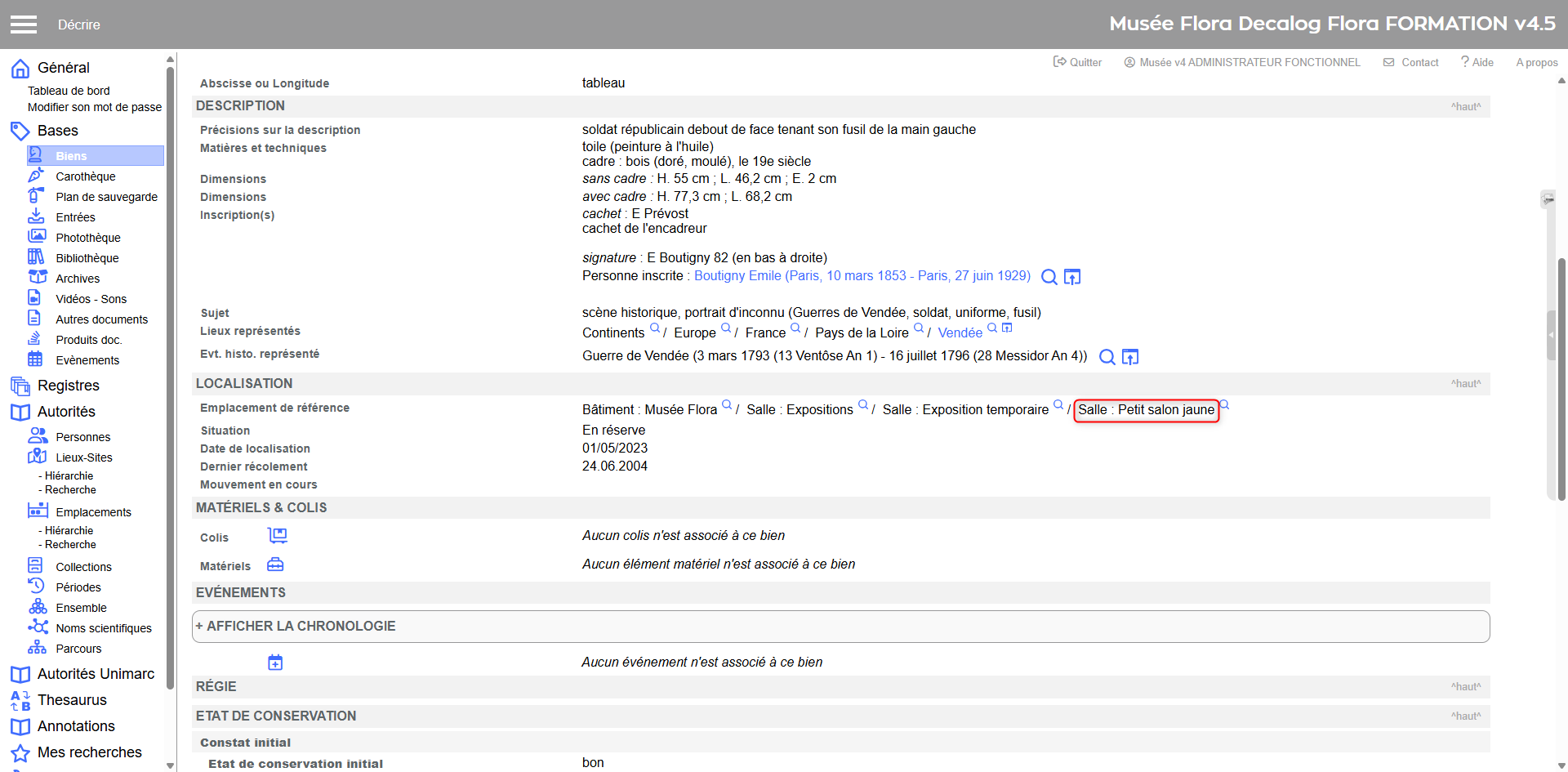Screen dimensions: 1568x772
Task: Click the add event calendar icon
Action: 275,663
